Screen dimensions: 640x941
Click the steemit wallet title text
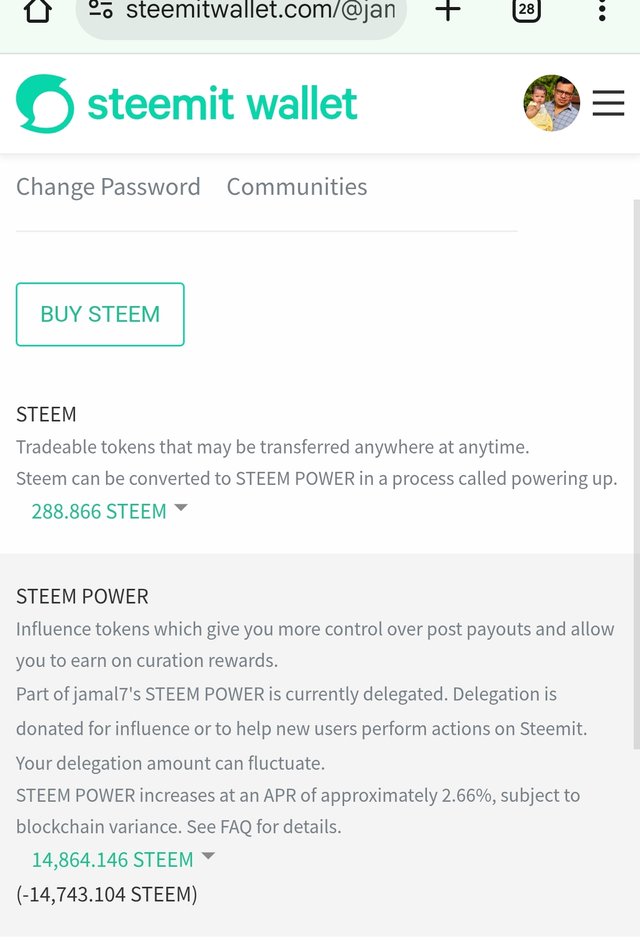pos(222,103)
